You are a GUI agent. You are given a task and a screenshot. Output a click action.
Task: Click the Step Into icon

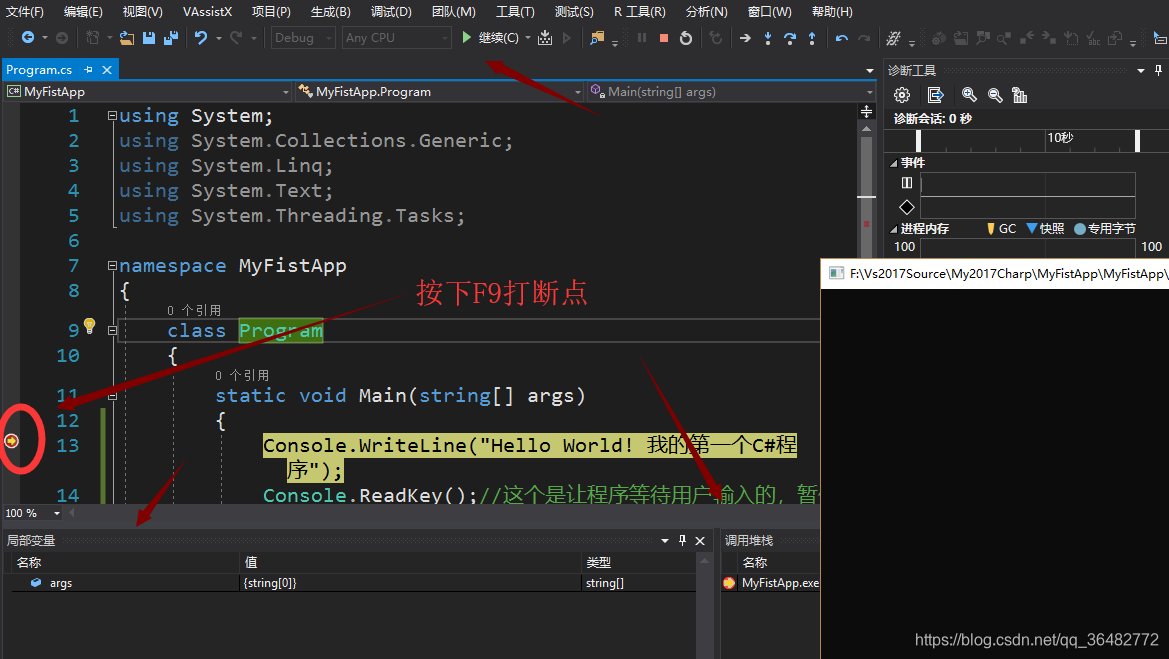coord(768,37)
